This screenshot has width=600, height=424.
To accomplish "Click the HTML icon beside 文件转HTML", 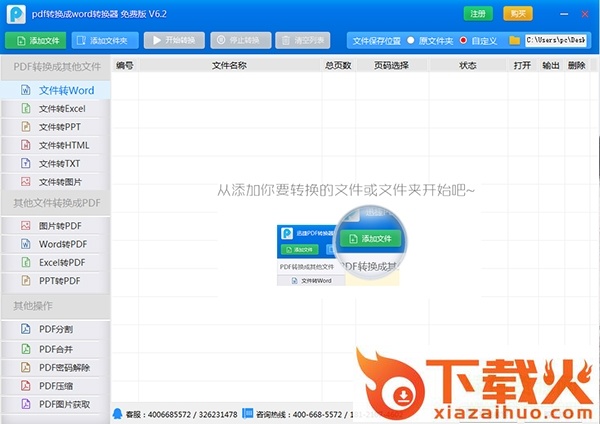I will [x=26, y=145].
